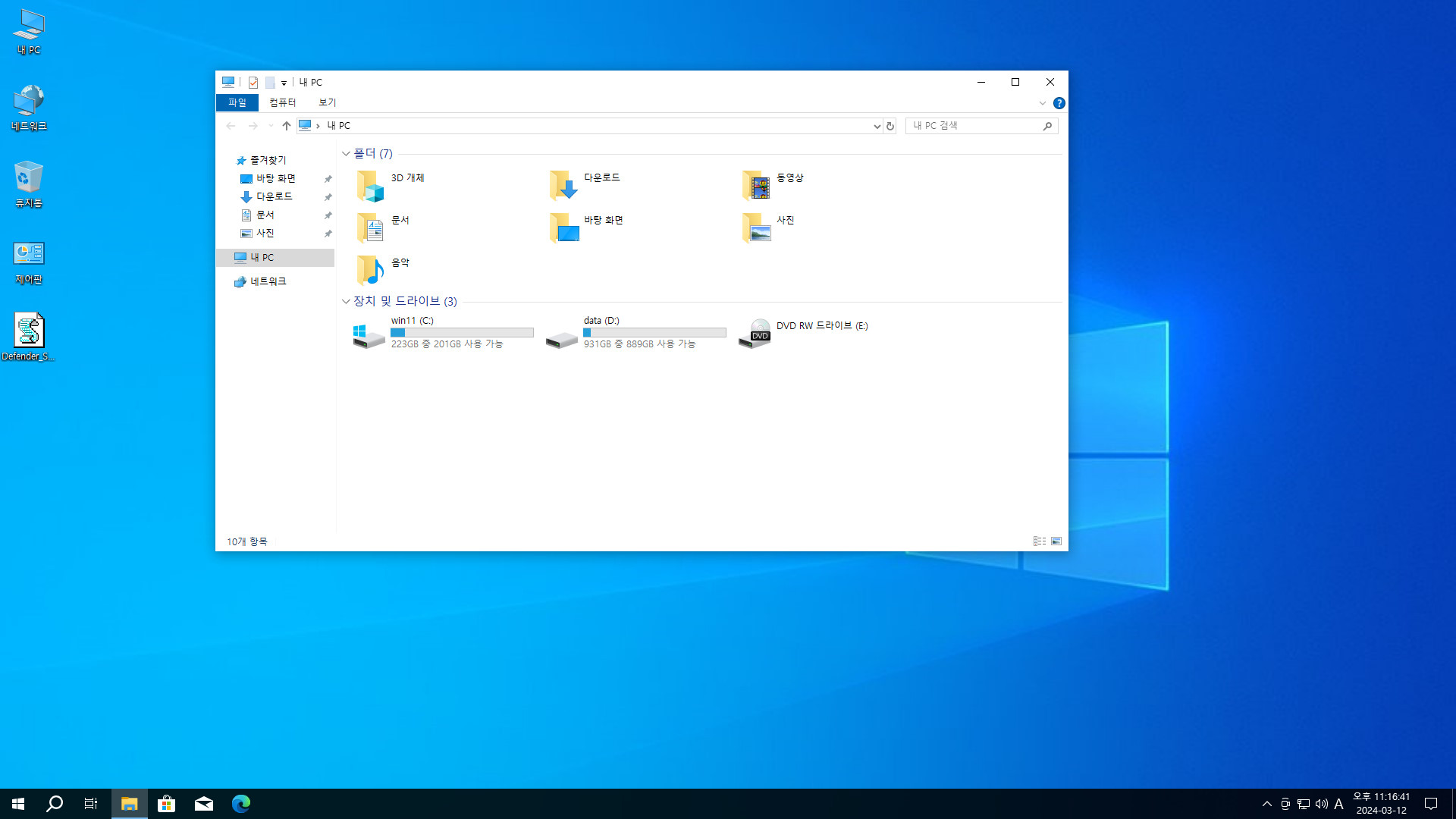
Task: Click the D: drive usage bar
Action: (654, 333)
